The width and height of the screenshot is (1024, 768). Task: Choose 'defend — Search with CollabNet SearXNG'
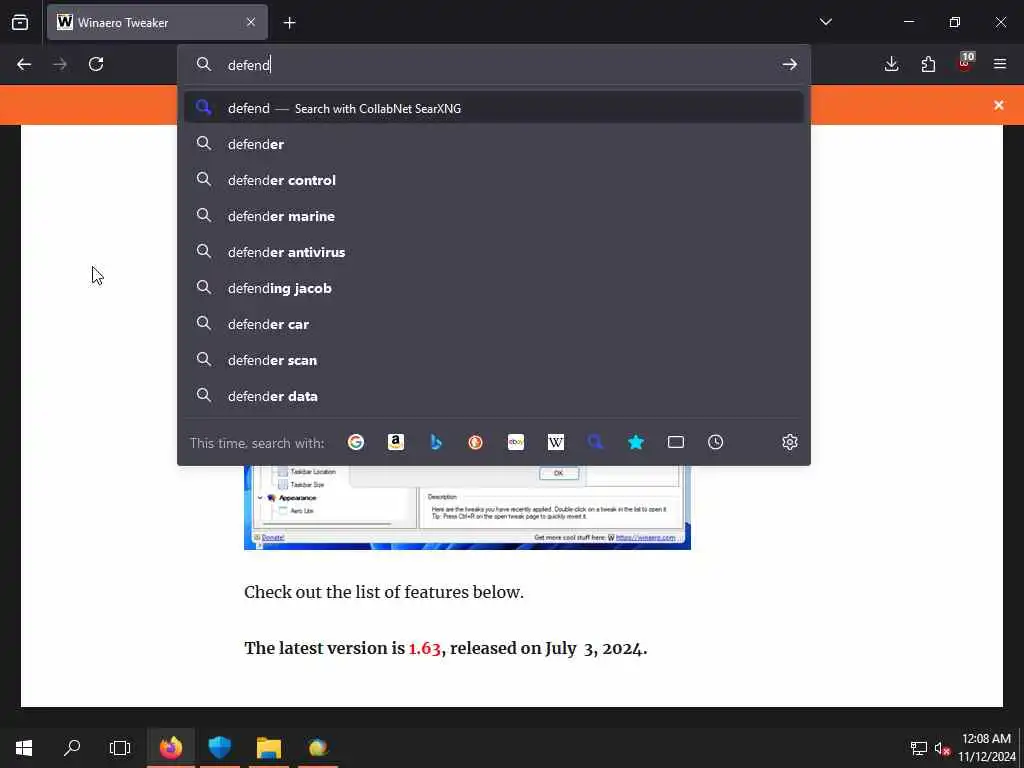pyautogui.click(x=494, y=108)
